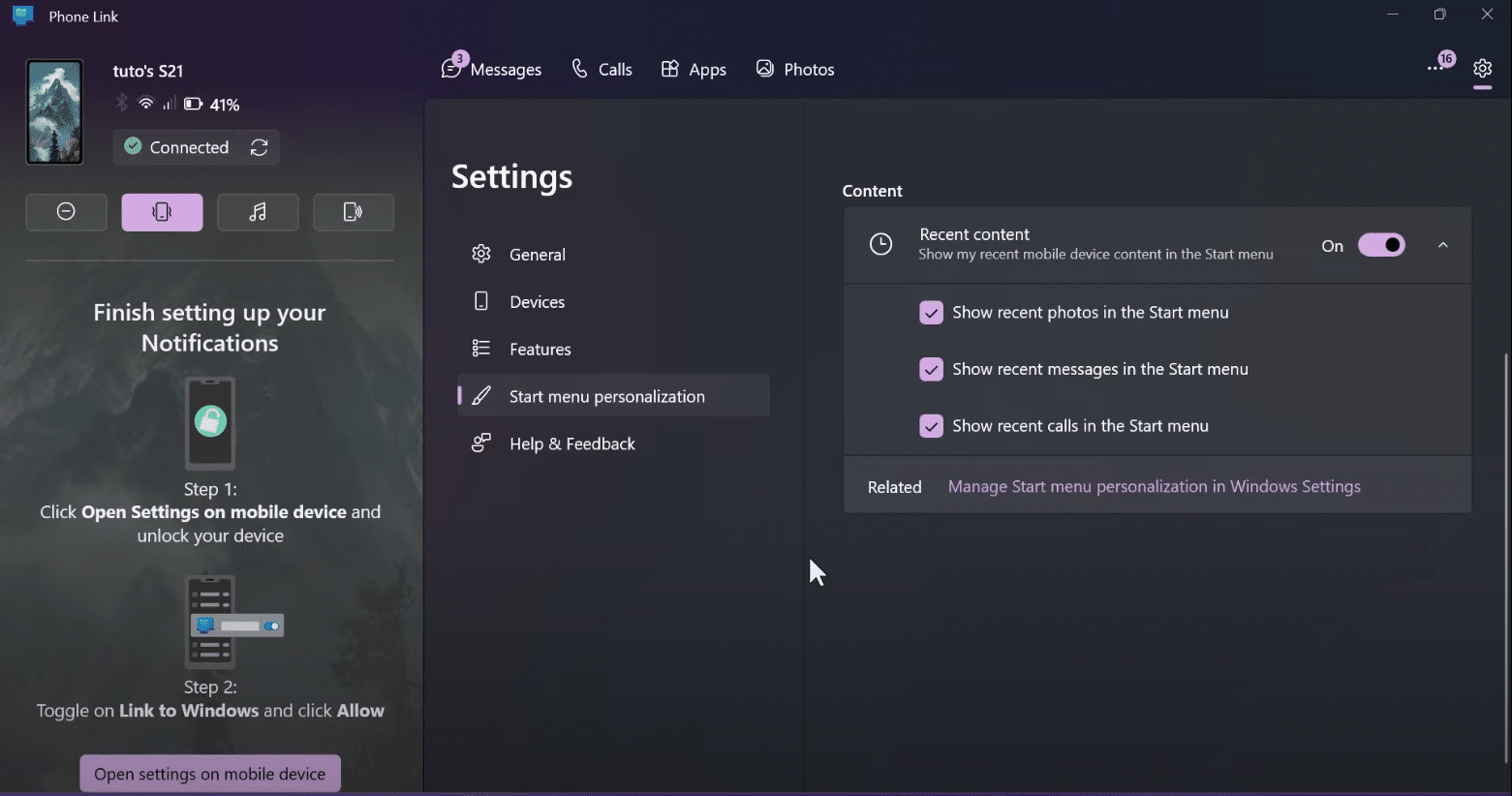This screenshot has width=1512, height=796.
Task: Click the ring my phone sound button
Action: point(354,212)
